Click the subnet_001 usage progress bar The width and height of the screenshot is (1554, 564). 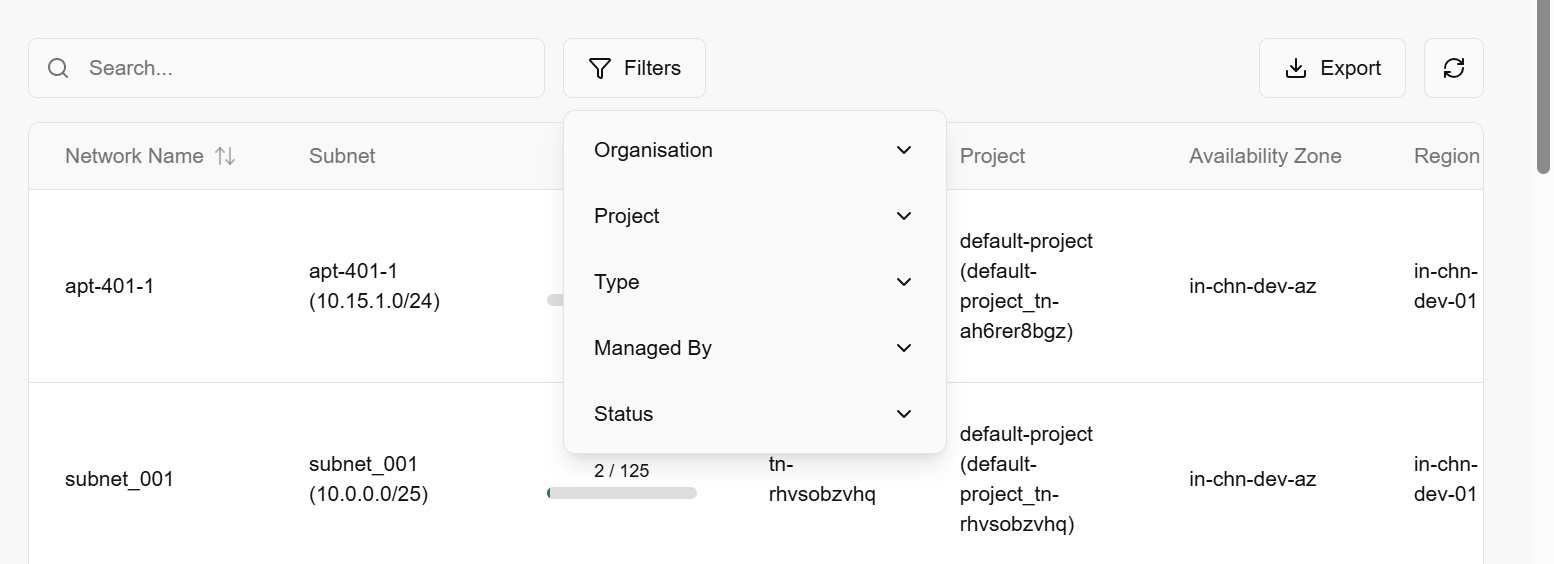point(622,493)
